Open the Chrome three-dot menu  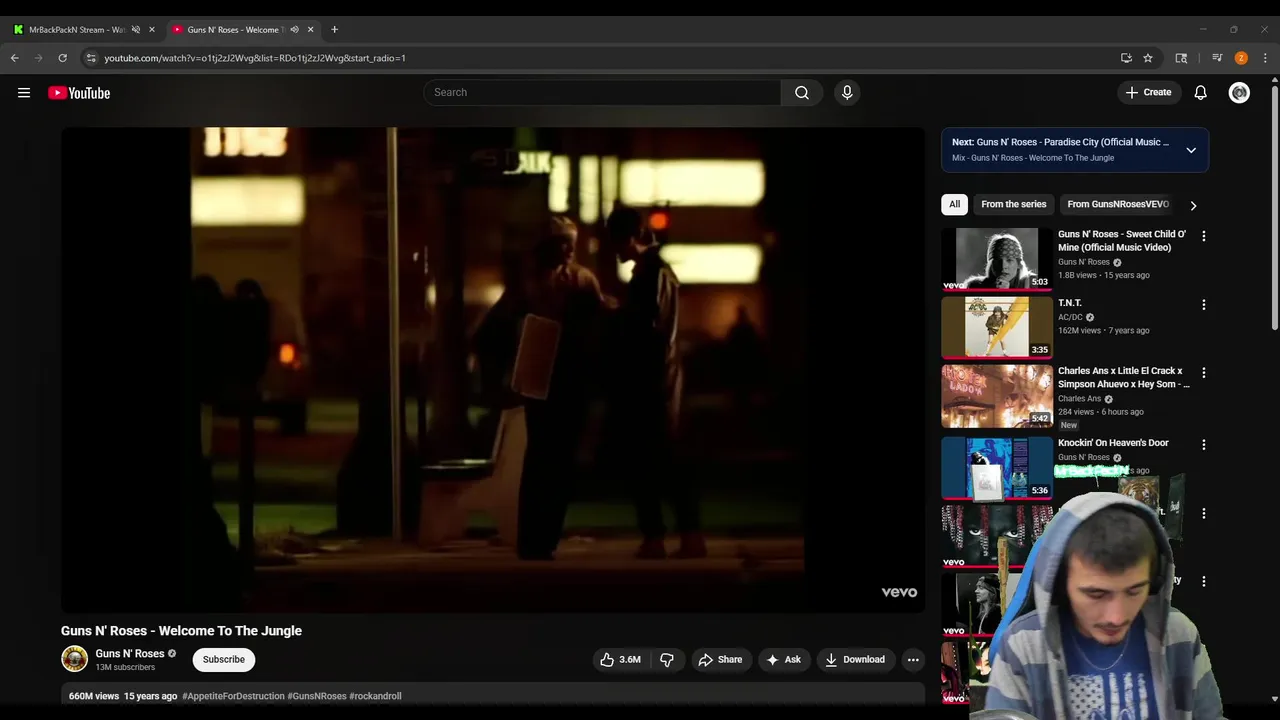(1265, 58)
